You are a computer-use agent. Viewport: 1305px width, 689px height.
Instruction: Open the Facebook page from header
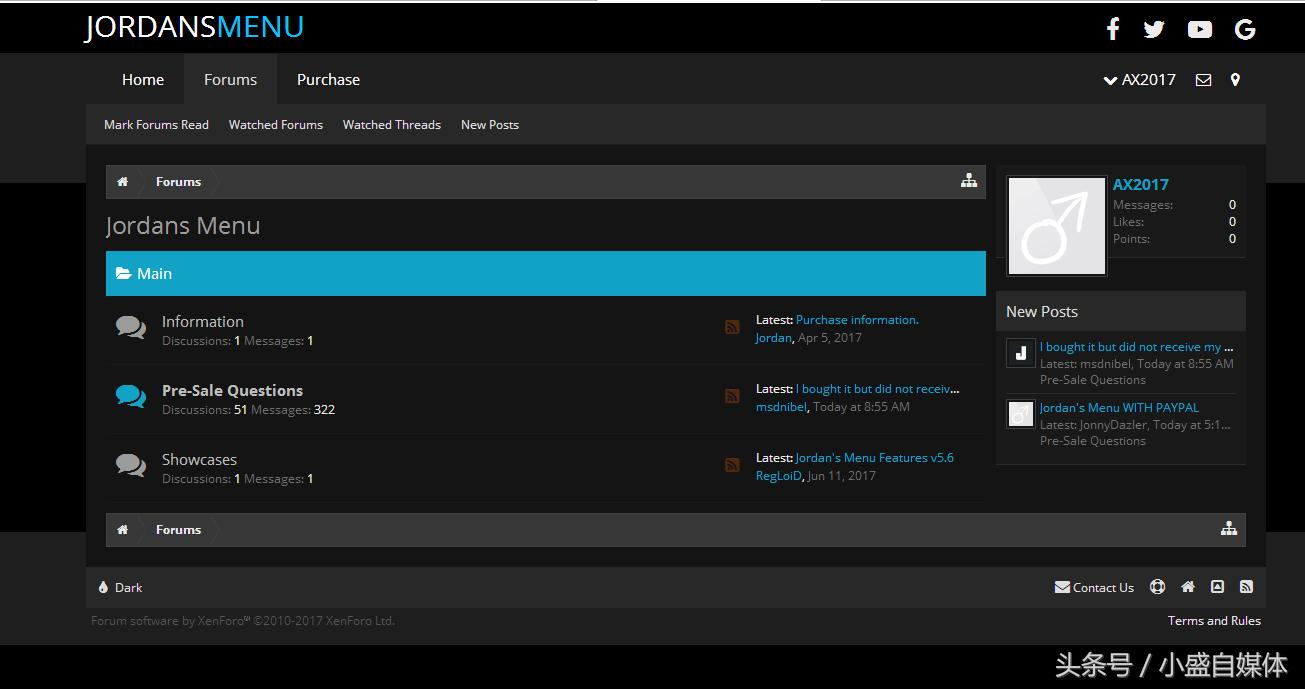point(1112,29)
